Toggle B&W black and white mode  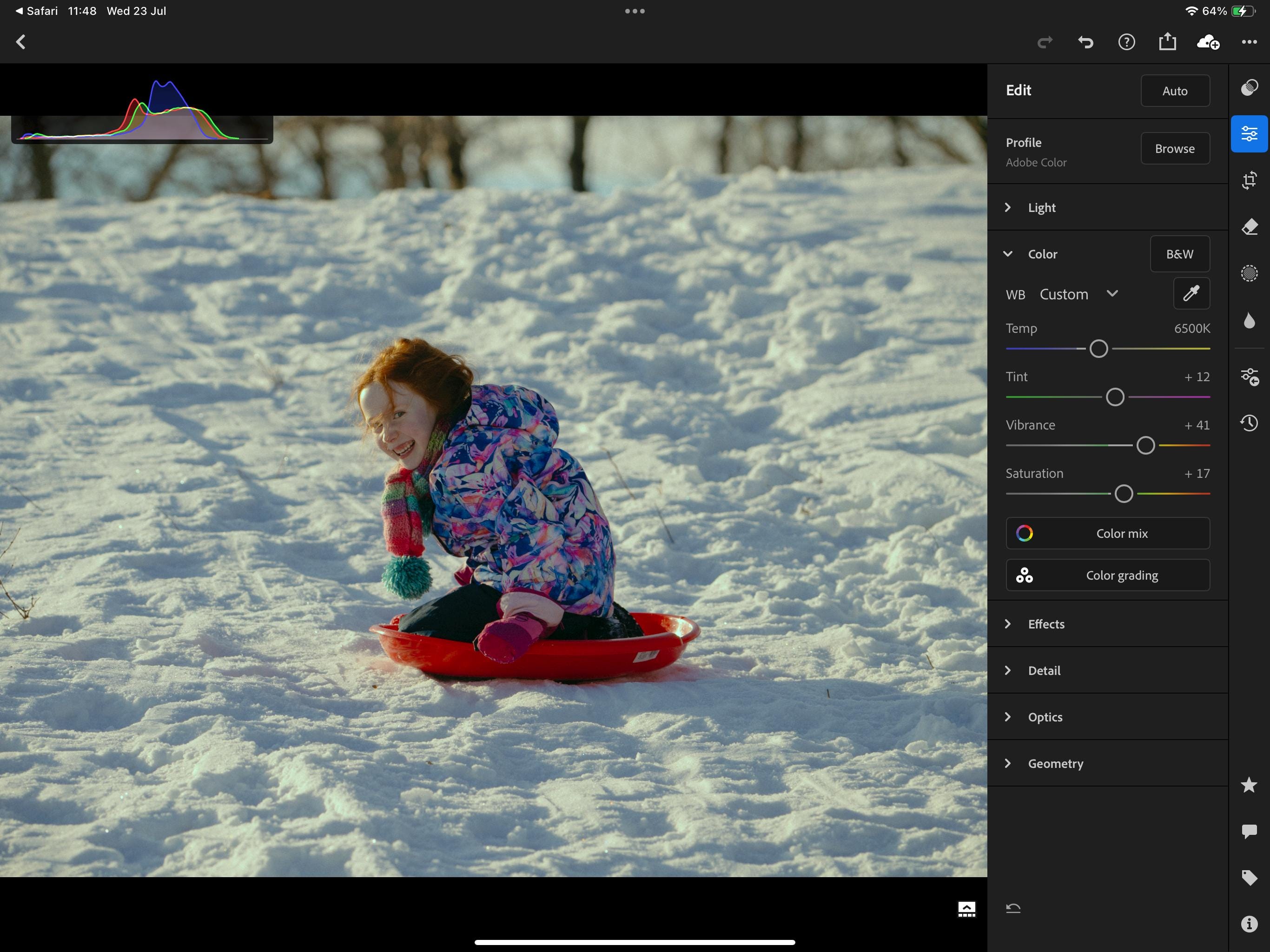[1180, 254]
